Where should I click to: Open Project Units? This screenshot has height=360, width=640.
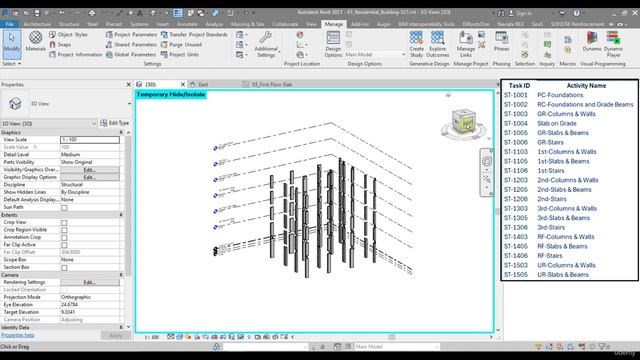coord(180,54)
